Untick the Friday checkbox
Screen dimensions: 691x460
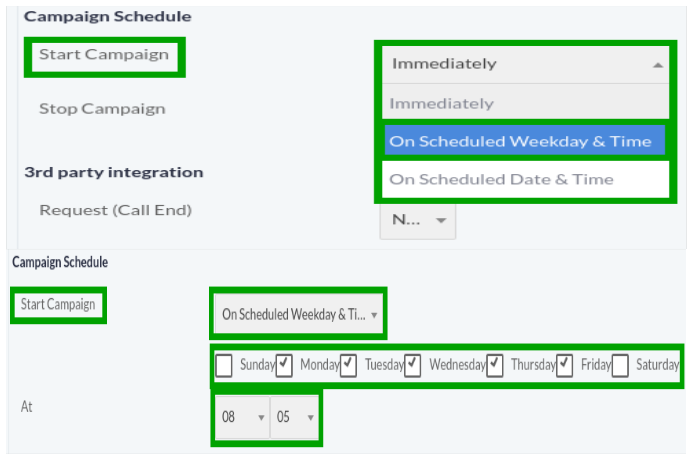coord(565,365)
